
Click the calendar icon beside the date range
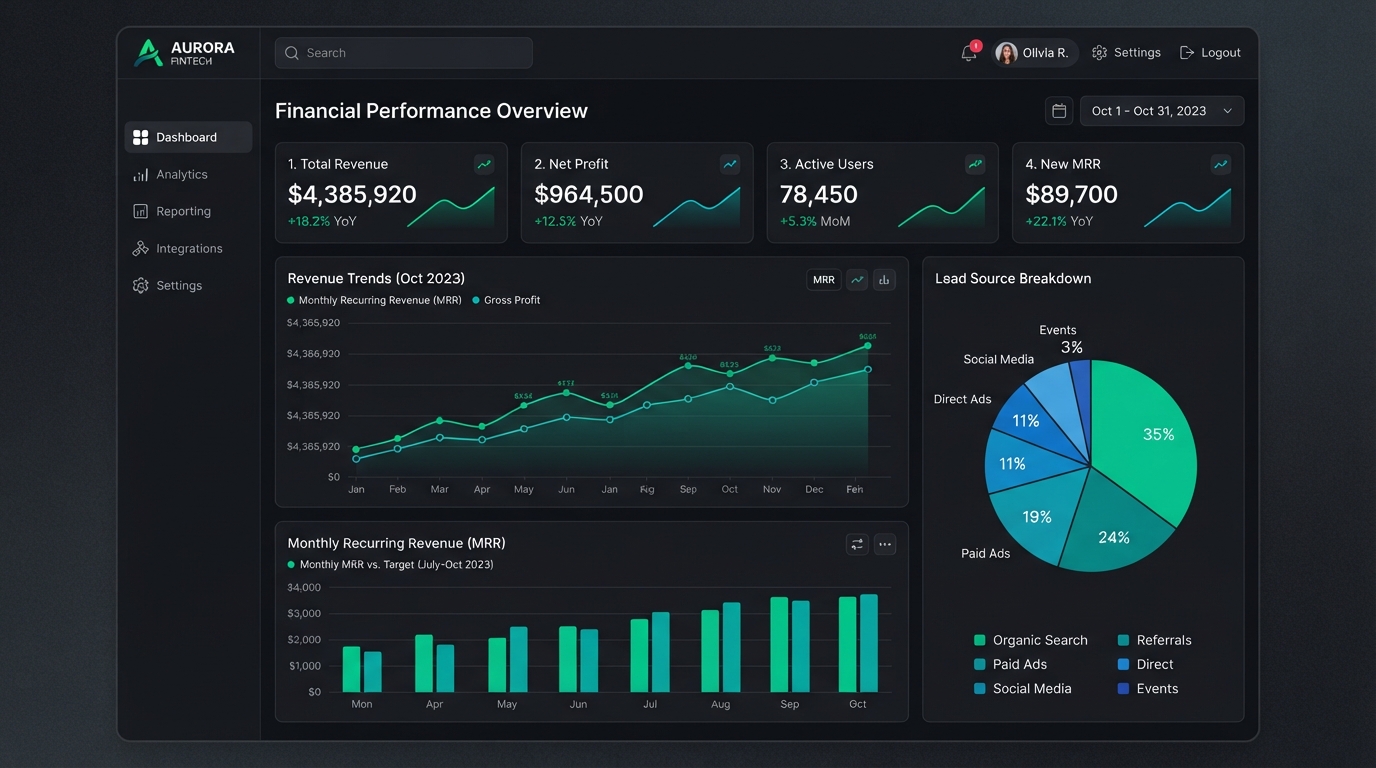click(x=1059, y=111)
